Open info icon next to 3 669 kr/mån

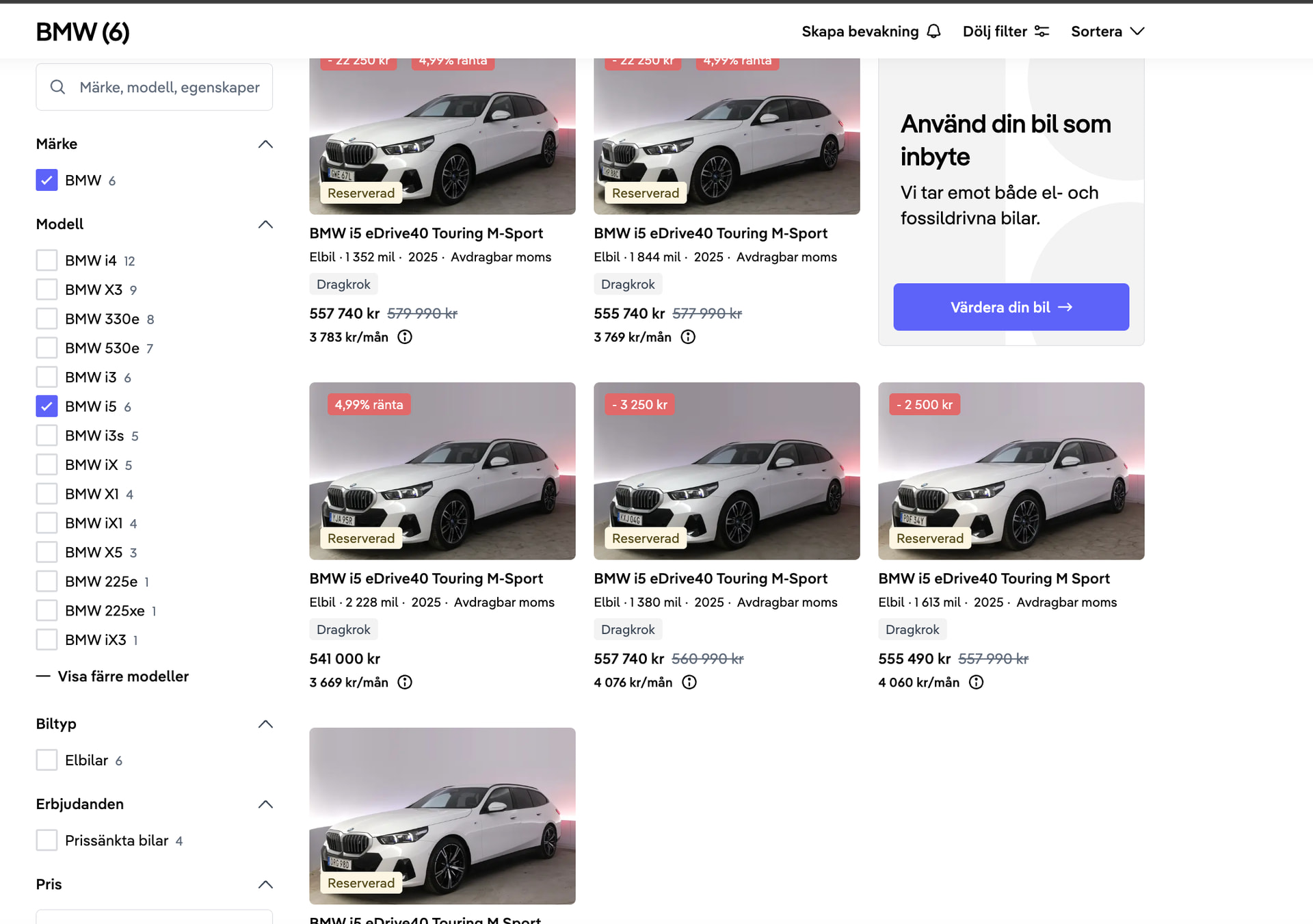[x=405, y=683]
